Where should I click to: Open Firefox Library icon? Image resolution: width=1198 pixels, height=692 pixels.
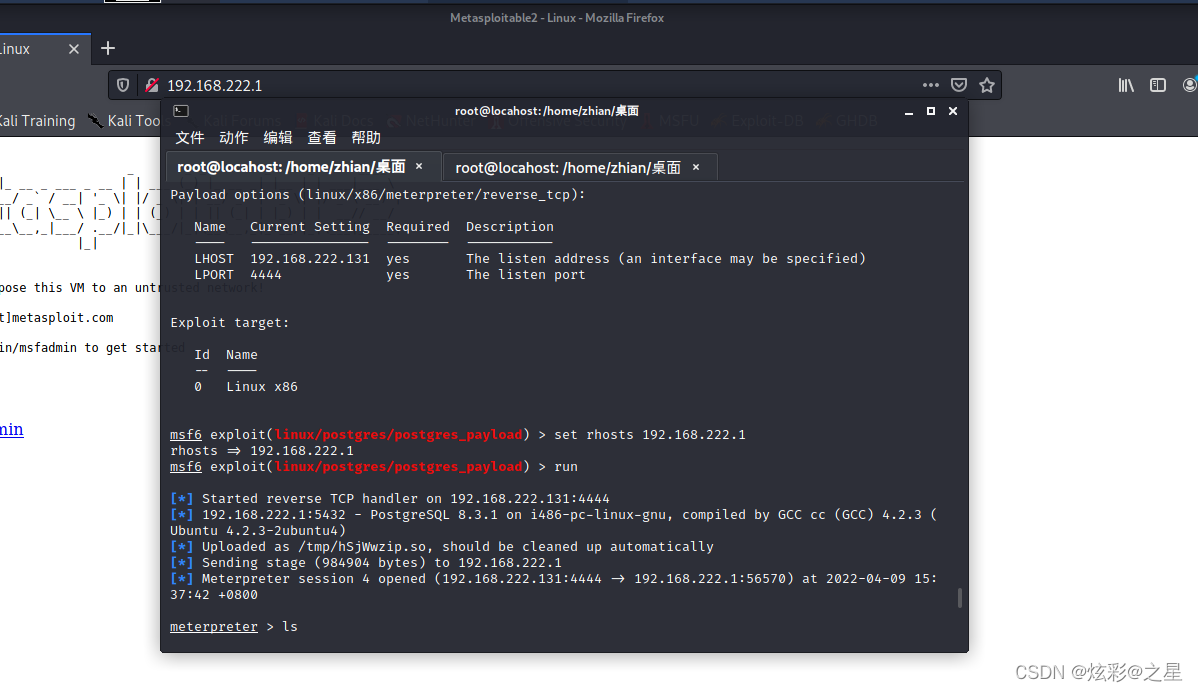1126,85
